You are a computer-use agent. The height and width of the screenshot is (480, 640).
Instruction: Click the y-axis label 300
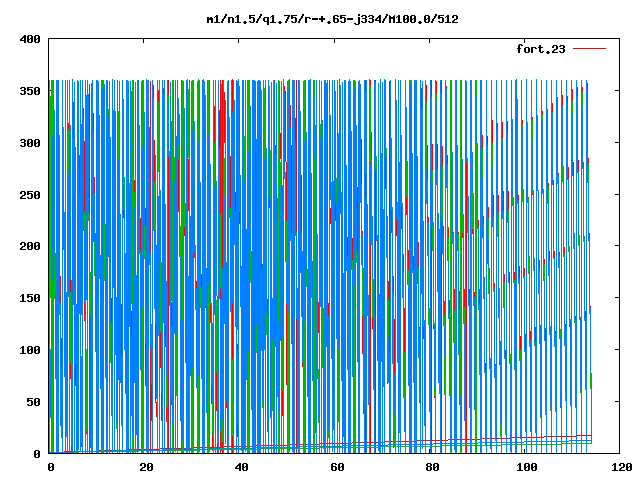pos(30,143)
